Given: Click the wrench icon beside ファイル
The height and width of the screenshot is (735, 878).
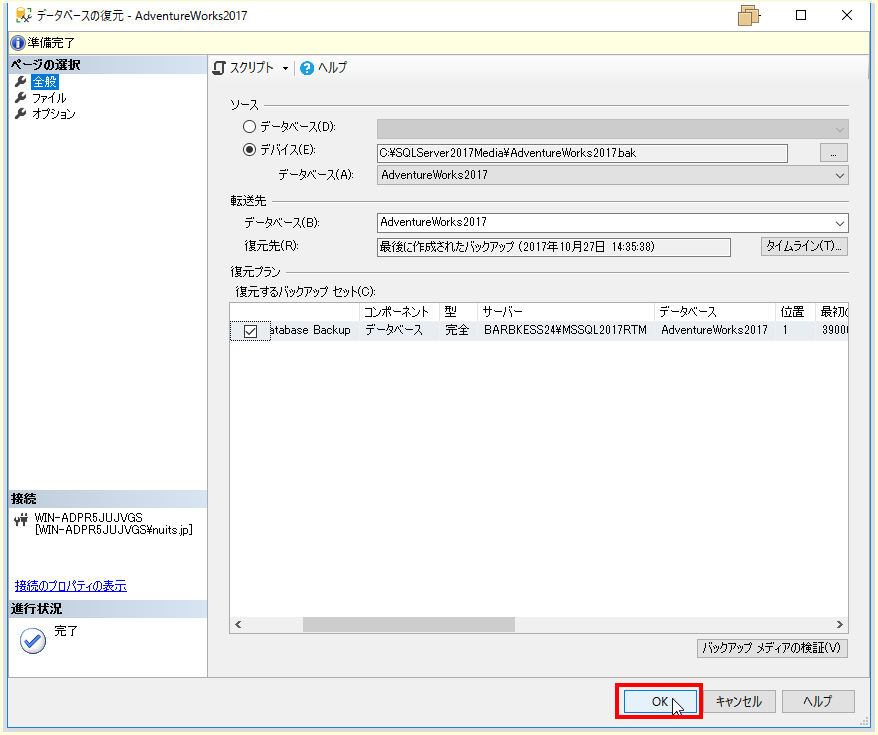Looking at the screenshot, I should coord(21,98).
